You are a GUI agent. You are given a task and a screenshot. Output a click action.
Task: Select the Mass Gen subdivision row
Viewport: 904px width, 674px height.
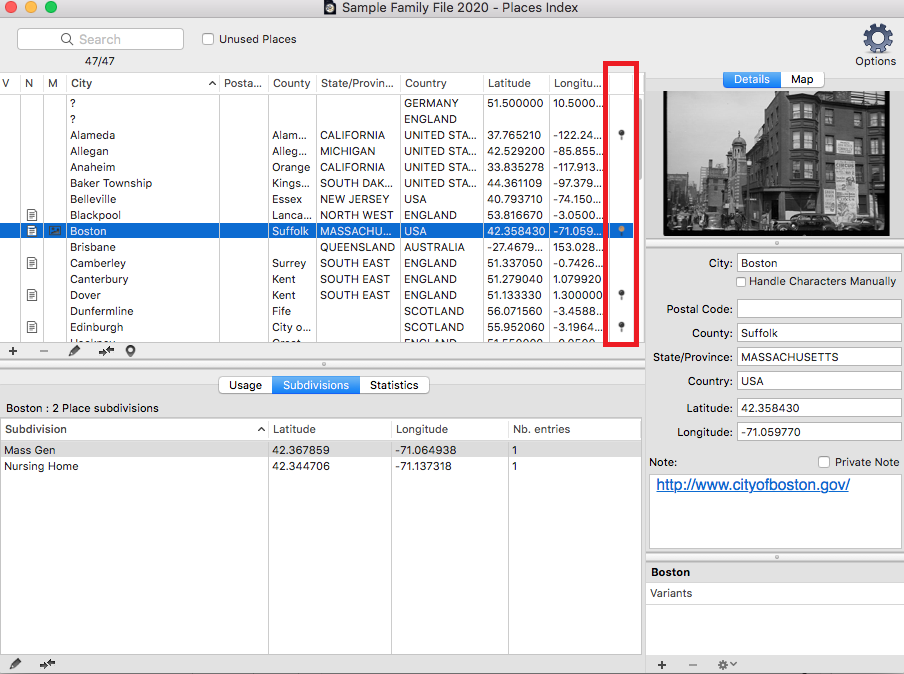321,450
